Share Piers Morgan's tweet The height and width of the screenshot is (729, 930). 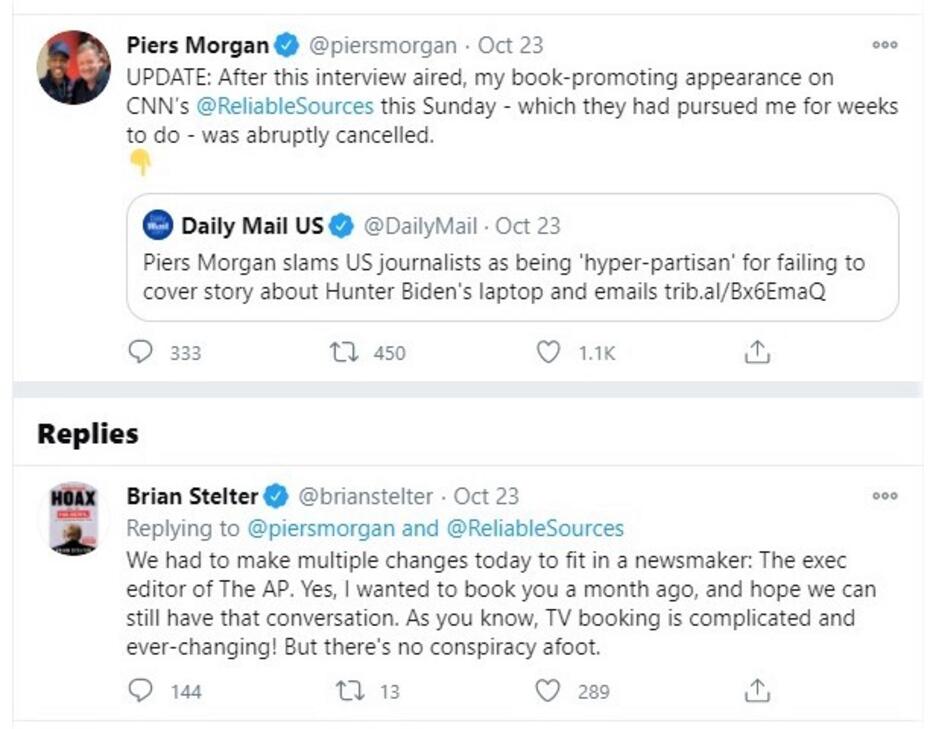pyautogui.click(x=758, y=352)
